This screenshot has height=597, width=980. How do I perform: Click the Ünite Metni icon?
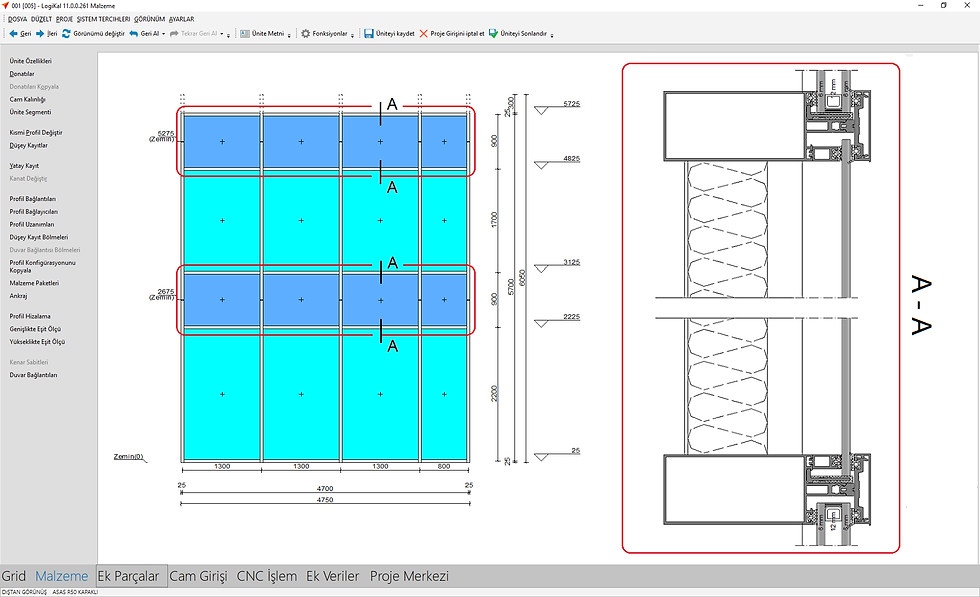(245, 34)
